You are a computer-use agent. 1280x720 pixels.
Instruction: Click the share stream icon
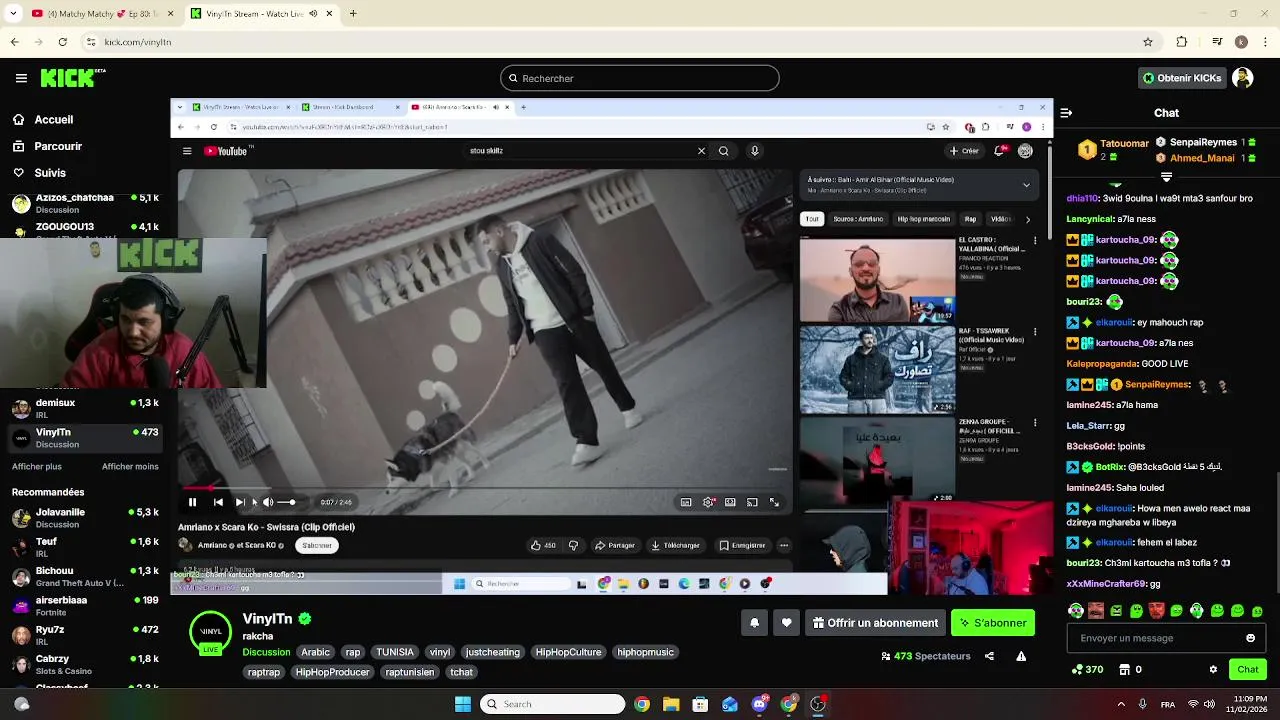coord(989,656)
